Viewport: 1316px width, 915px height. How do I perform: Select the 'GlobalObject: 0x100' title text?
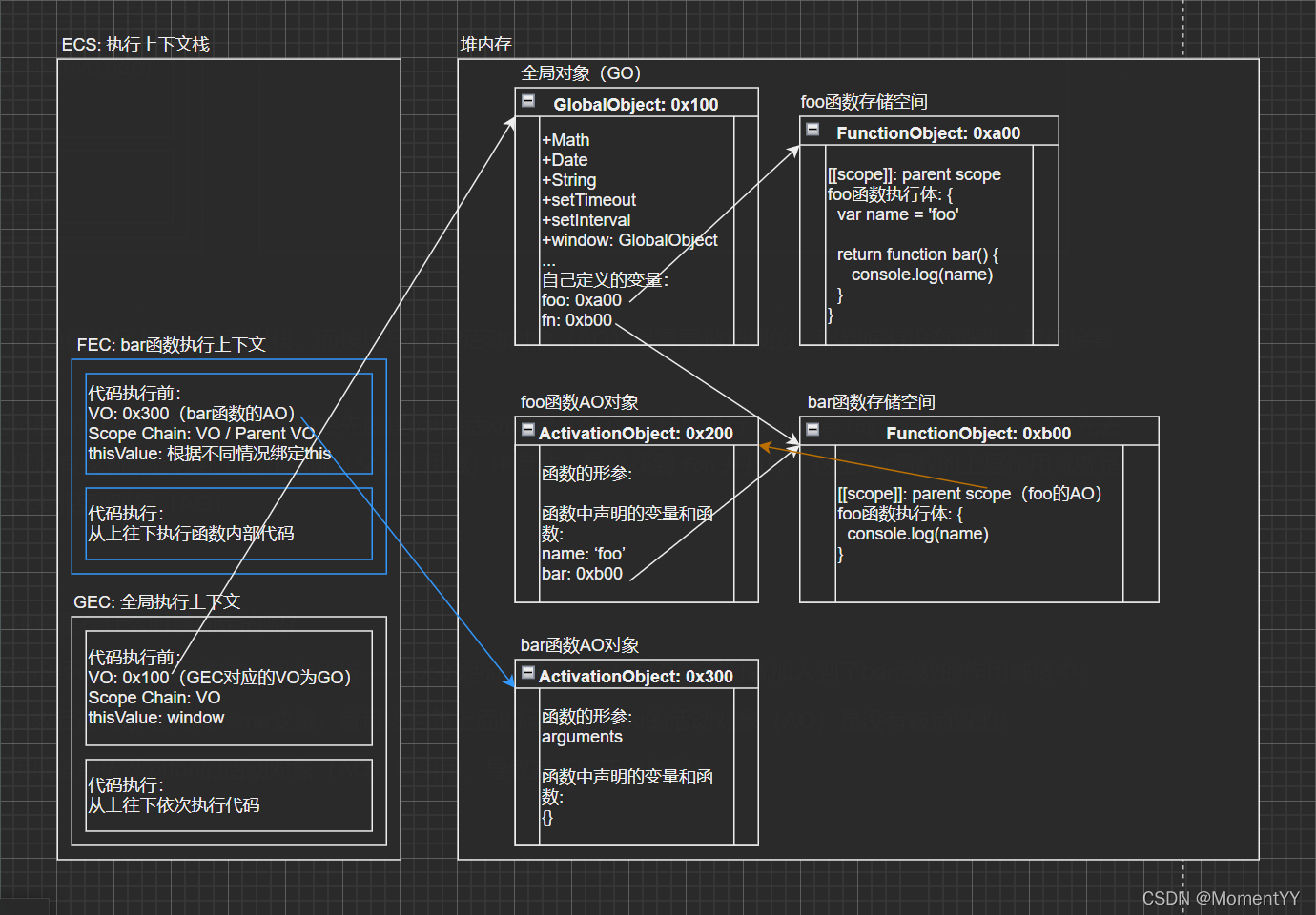coord(636,105)
